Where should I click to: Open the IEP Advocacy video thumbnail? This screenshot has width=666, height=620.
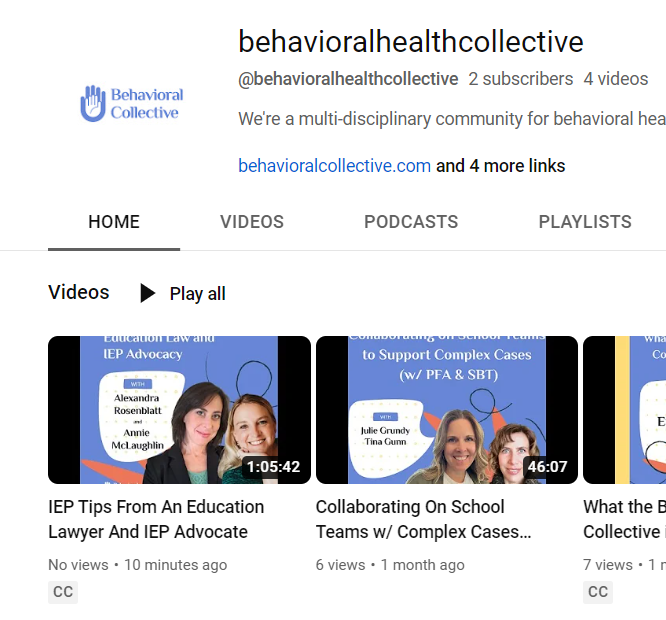pyautogui.click(x=179, y=410)
